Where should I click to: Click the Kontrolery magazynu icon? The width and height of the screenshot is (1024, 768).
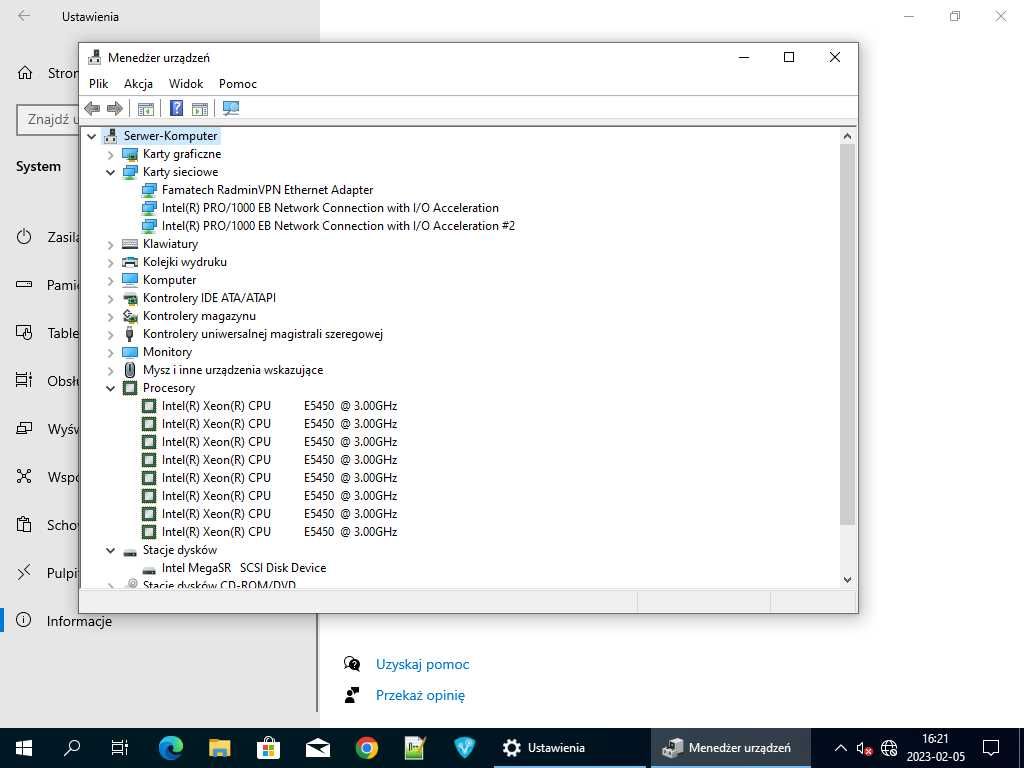[130, 316]
